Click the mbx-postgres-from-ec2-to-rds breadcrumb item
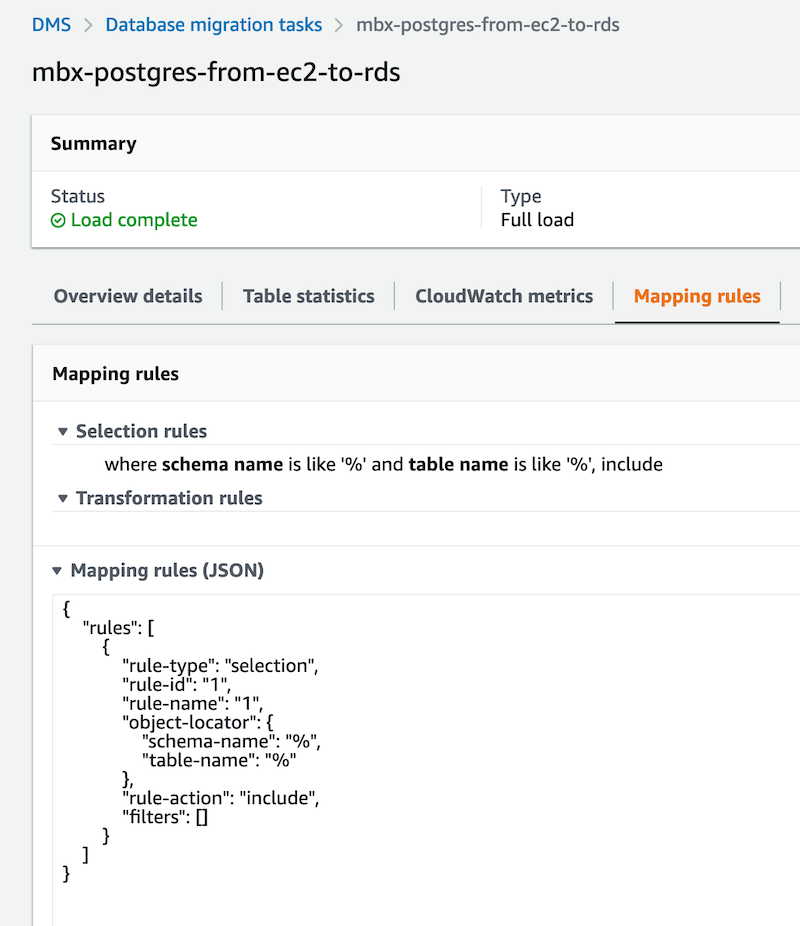Viewport: 800px width, 926px height. coord(488,24)
